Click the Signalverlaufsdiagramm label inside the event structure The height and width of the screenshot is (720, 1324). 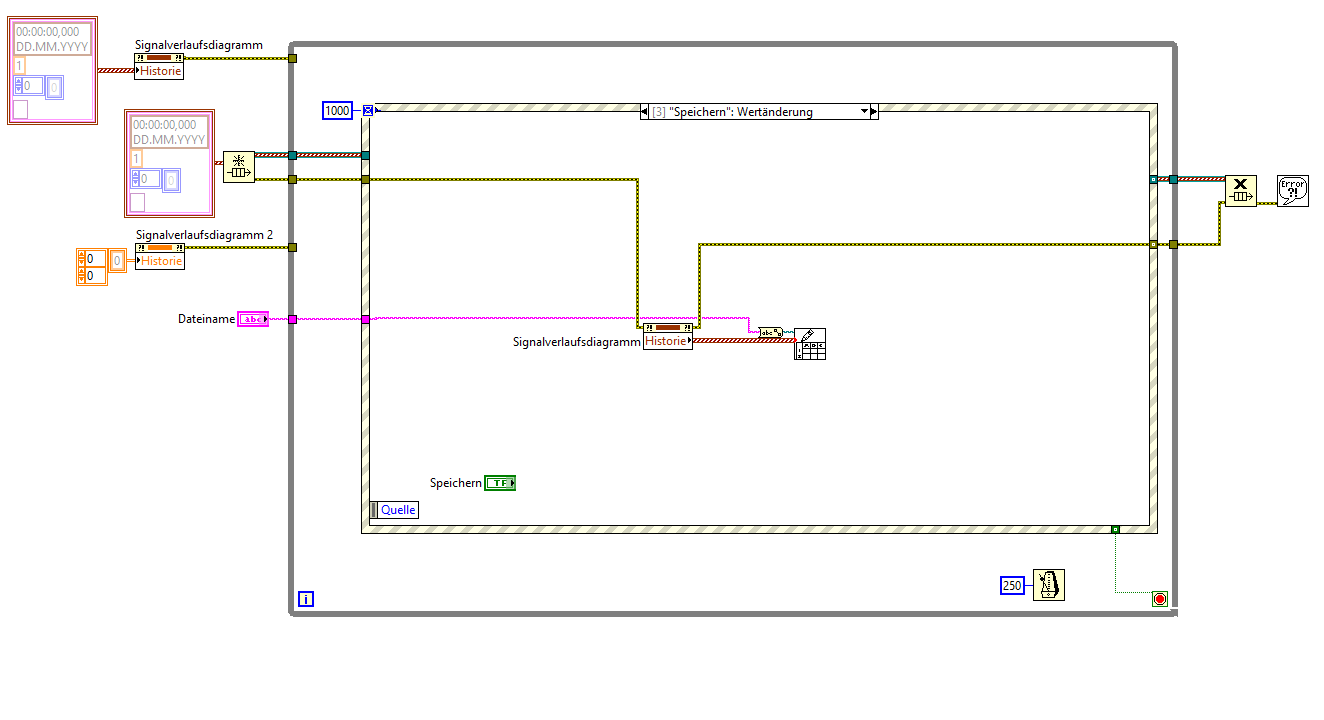tap(577, 342)
